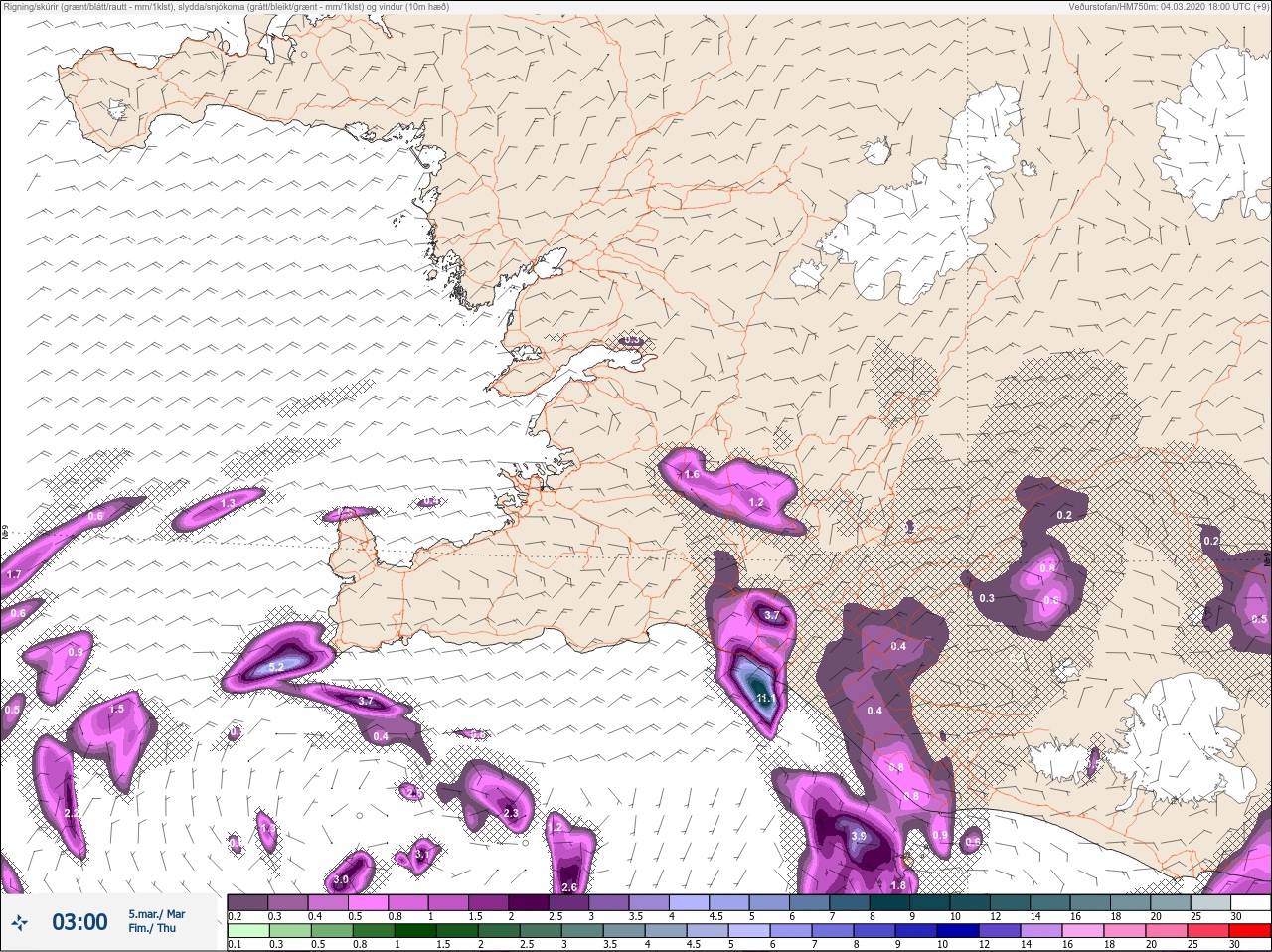The width and height of the screenshot is (1272, 952).
Task: Click the 2.3 precipitation value label
Action: 511,813
